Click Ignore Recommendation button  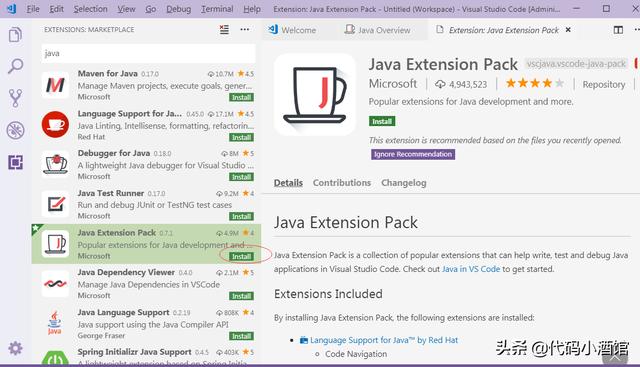click(413, 154)
